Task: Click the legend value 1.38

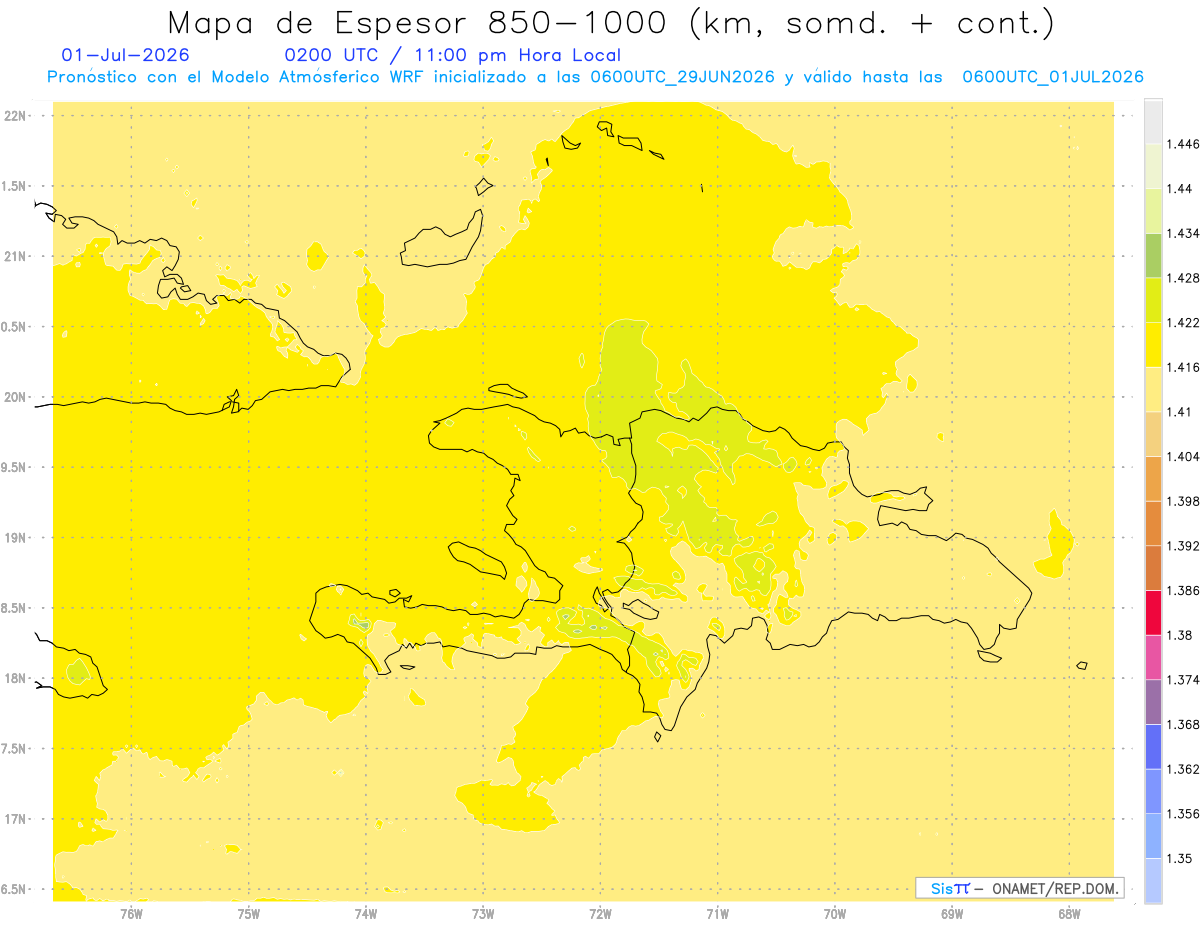Action: pyautogui.click(x=1180, y=635)
